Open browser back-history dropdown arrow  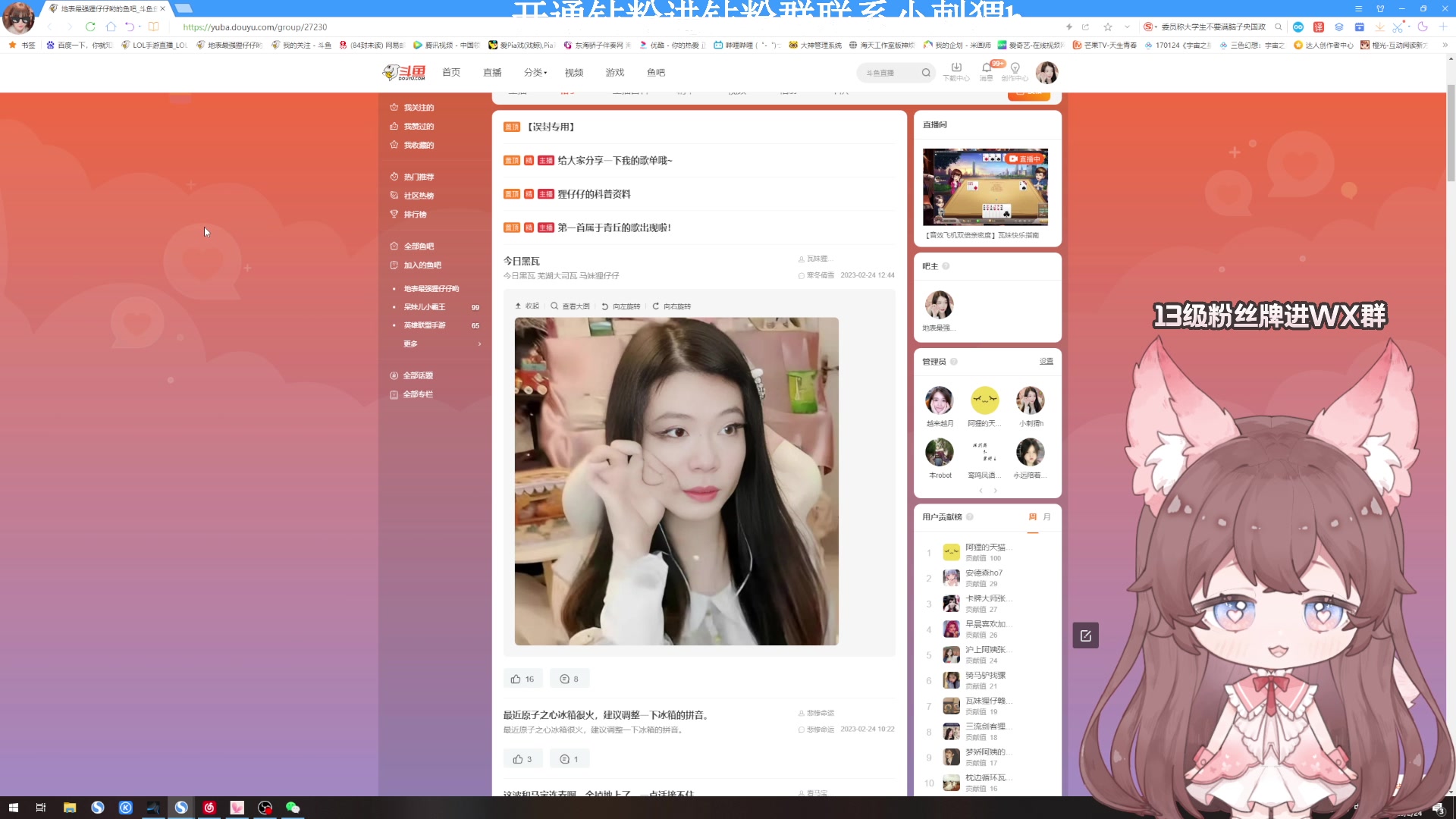point(140,27)
